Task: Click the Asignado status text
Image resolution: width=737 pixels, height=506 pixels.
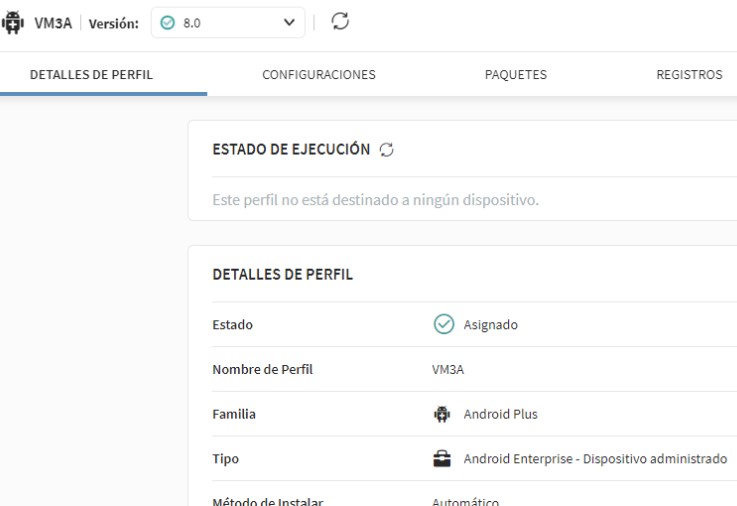Action: [490, 325]
